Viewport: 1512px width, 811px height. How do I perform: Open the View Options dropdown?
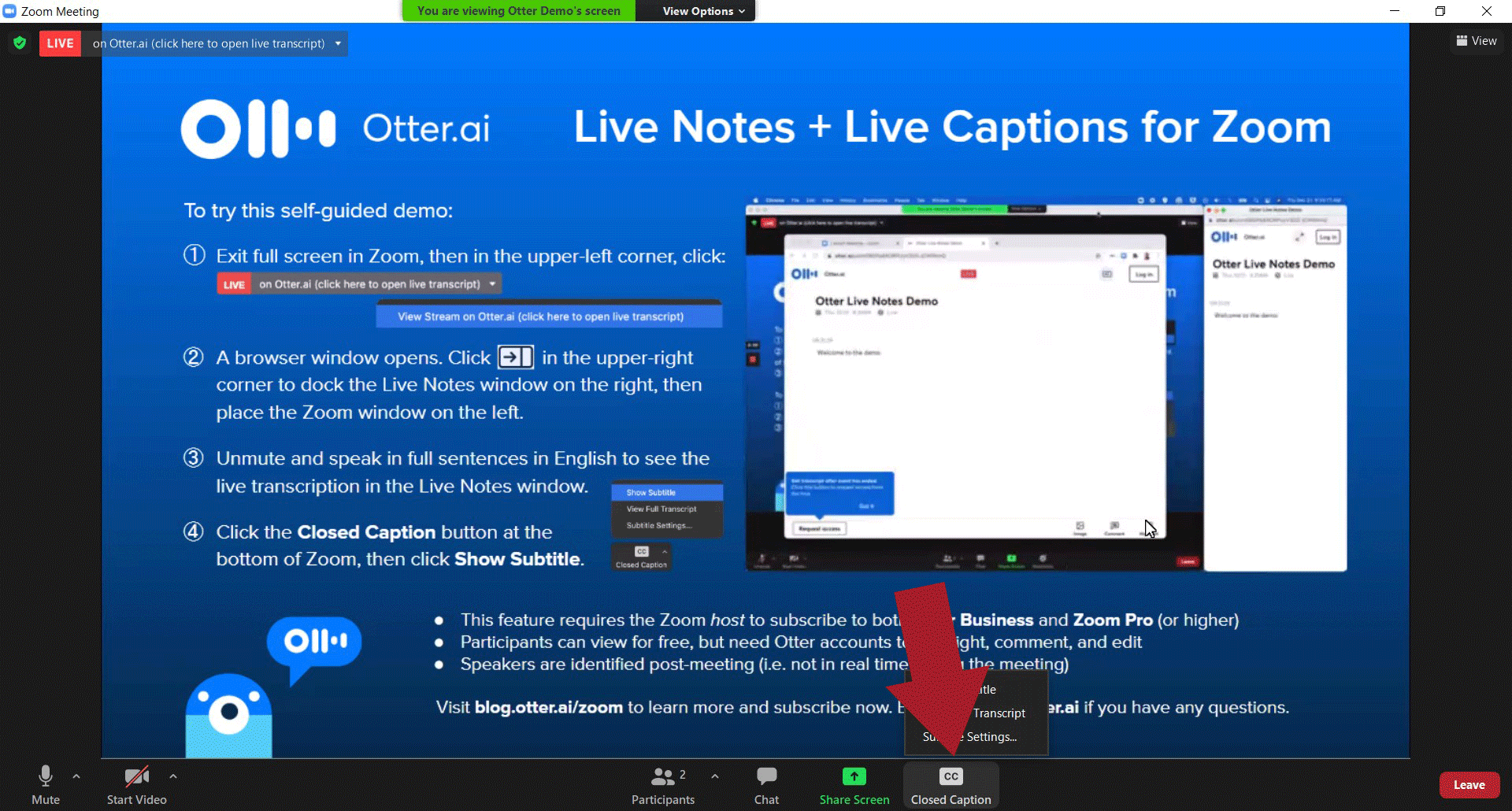pyautogui.click(x=702, y=11)
